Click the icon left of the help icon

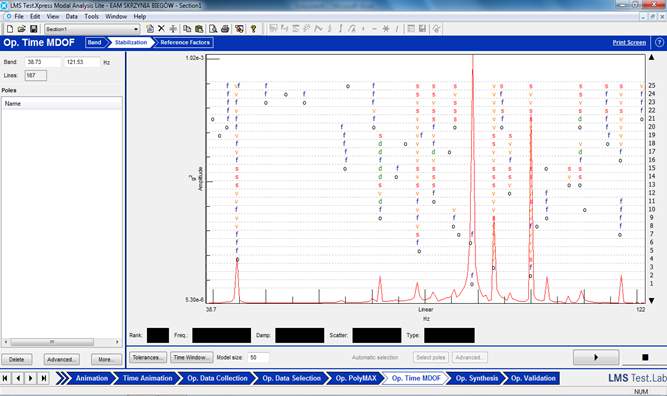pos(239,29)
